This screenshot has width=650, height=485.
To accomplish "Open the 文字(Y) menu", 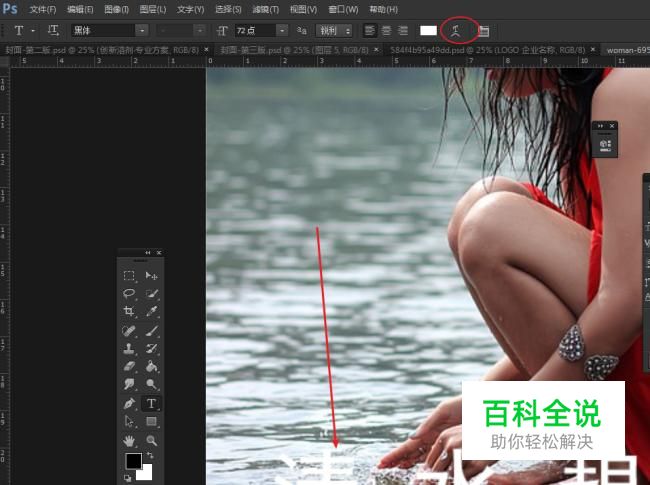I will click(190, 9).
